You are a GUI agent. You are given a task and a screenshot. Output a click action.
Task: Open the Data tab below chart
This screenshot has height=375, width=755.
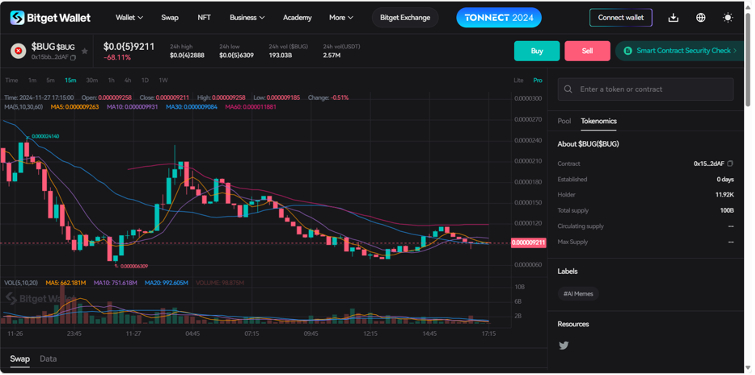click(48, 359)
